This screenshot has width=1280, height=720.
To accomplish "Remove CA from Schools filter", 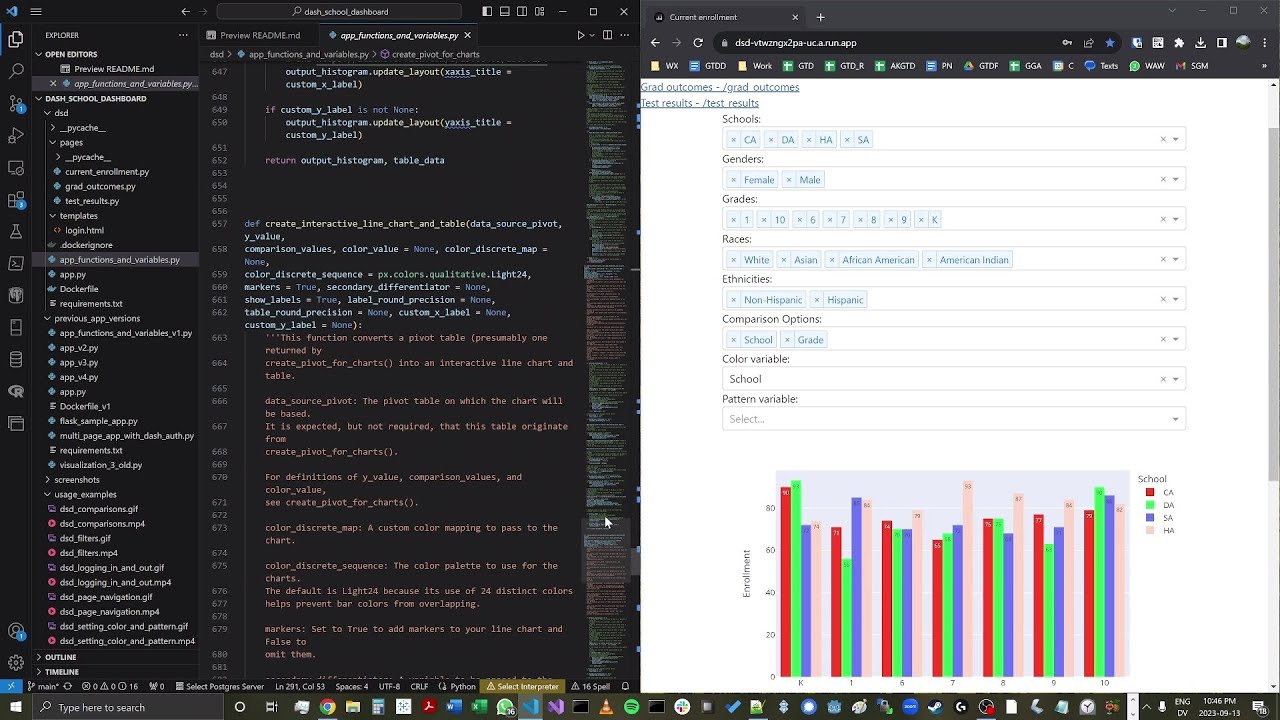I will (x=733, y=140).
